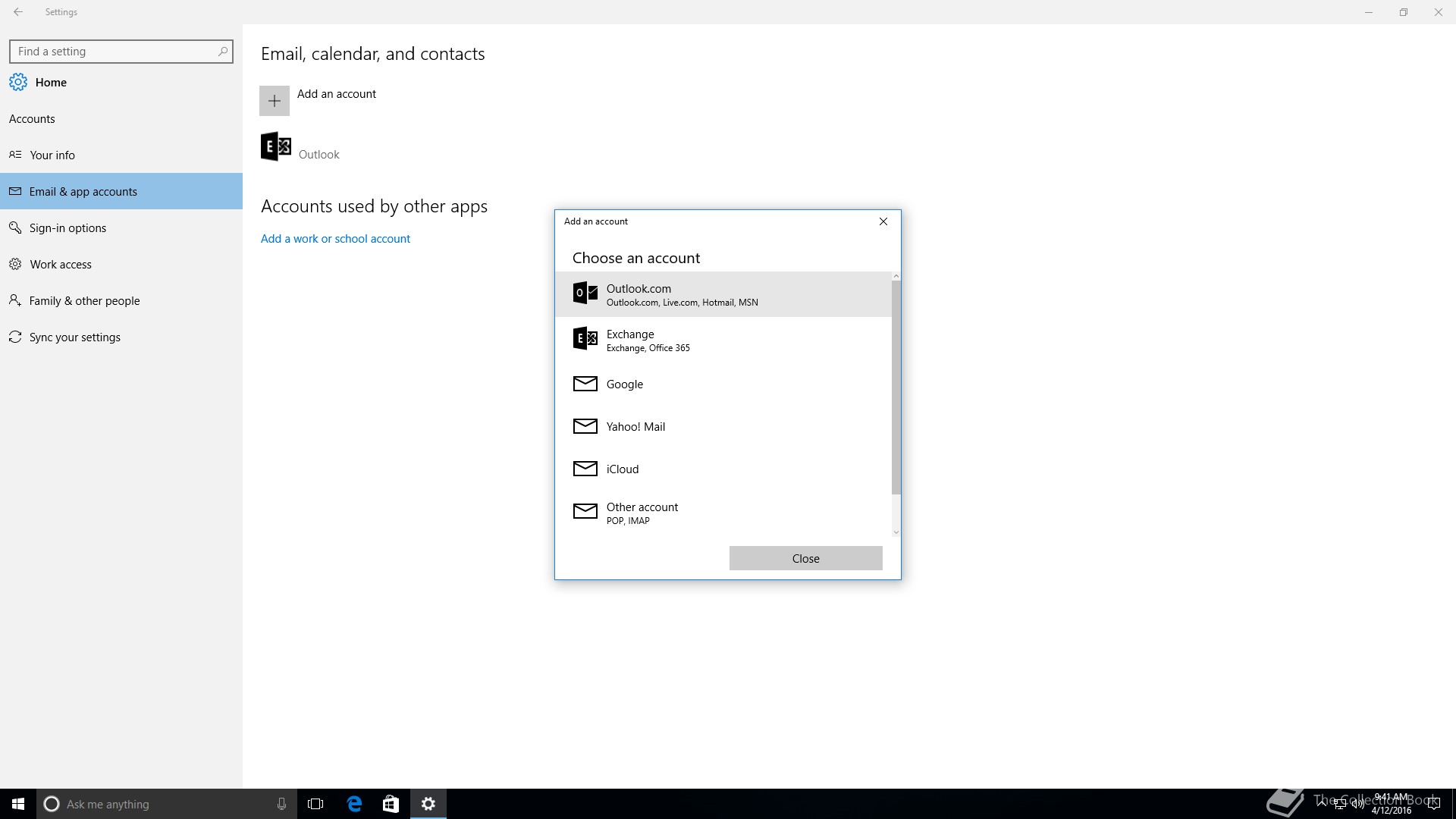Click the Accounts section heading in sidebar
The image size is (1456, 819).
(x=32, y=119)
